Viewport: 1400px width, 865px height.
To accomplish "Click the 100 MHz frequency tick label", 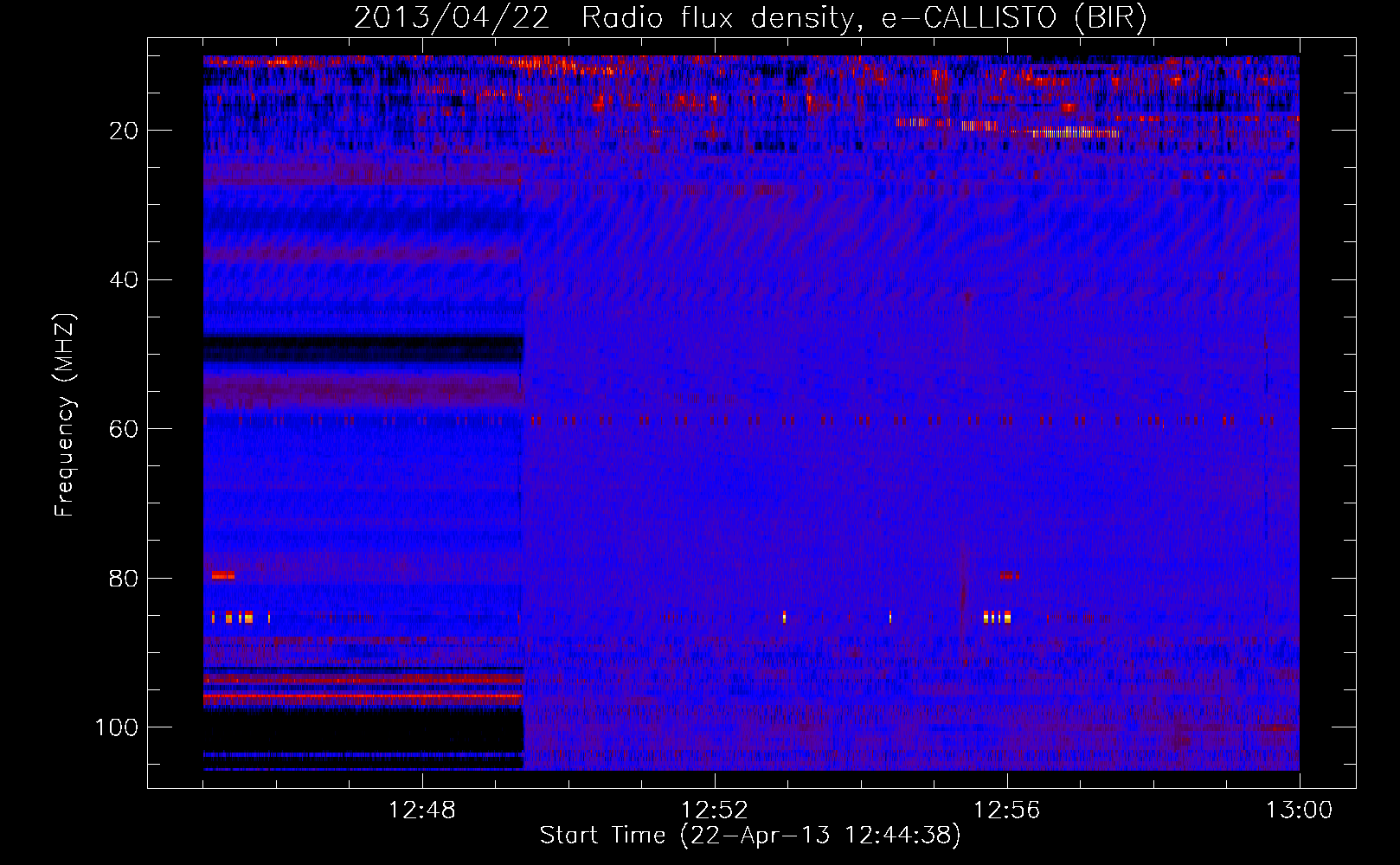I will pos(117,727).
